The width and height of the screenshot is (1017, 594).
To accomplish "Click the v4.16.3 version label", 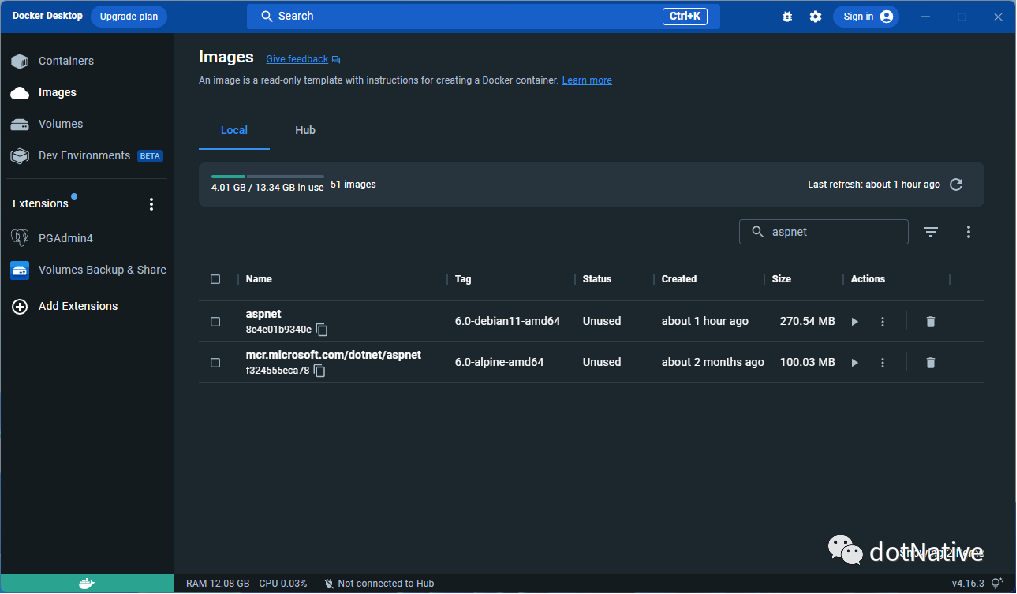I will [x=968, y=584].
